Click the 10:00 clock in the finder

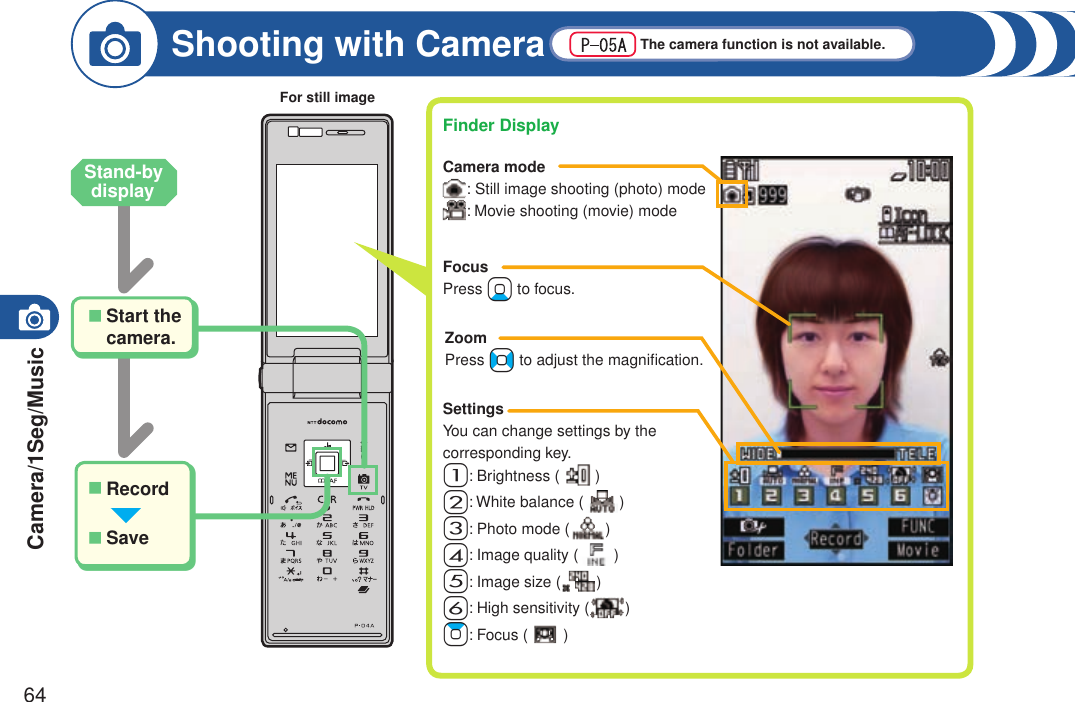click(928, 170)
